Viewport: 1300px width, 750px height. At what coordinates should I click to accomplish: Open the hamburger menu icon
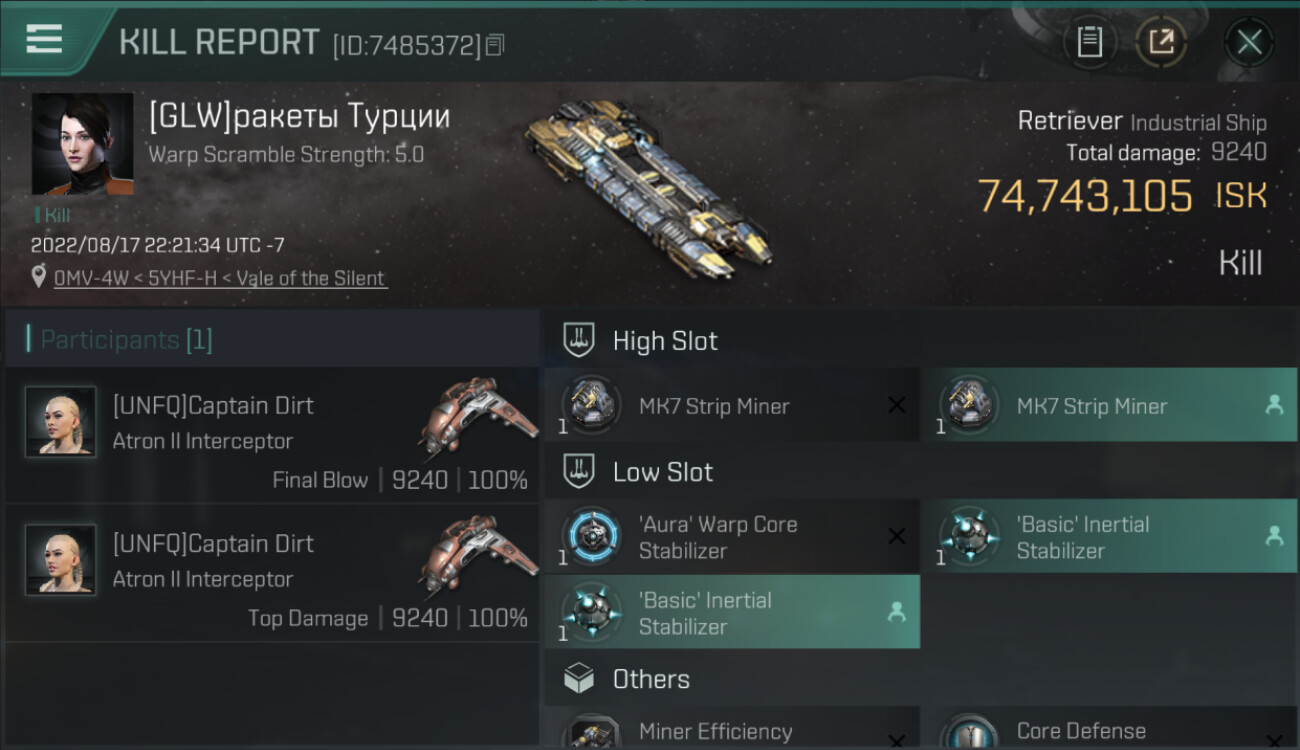[44, 39]
